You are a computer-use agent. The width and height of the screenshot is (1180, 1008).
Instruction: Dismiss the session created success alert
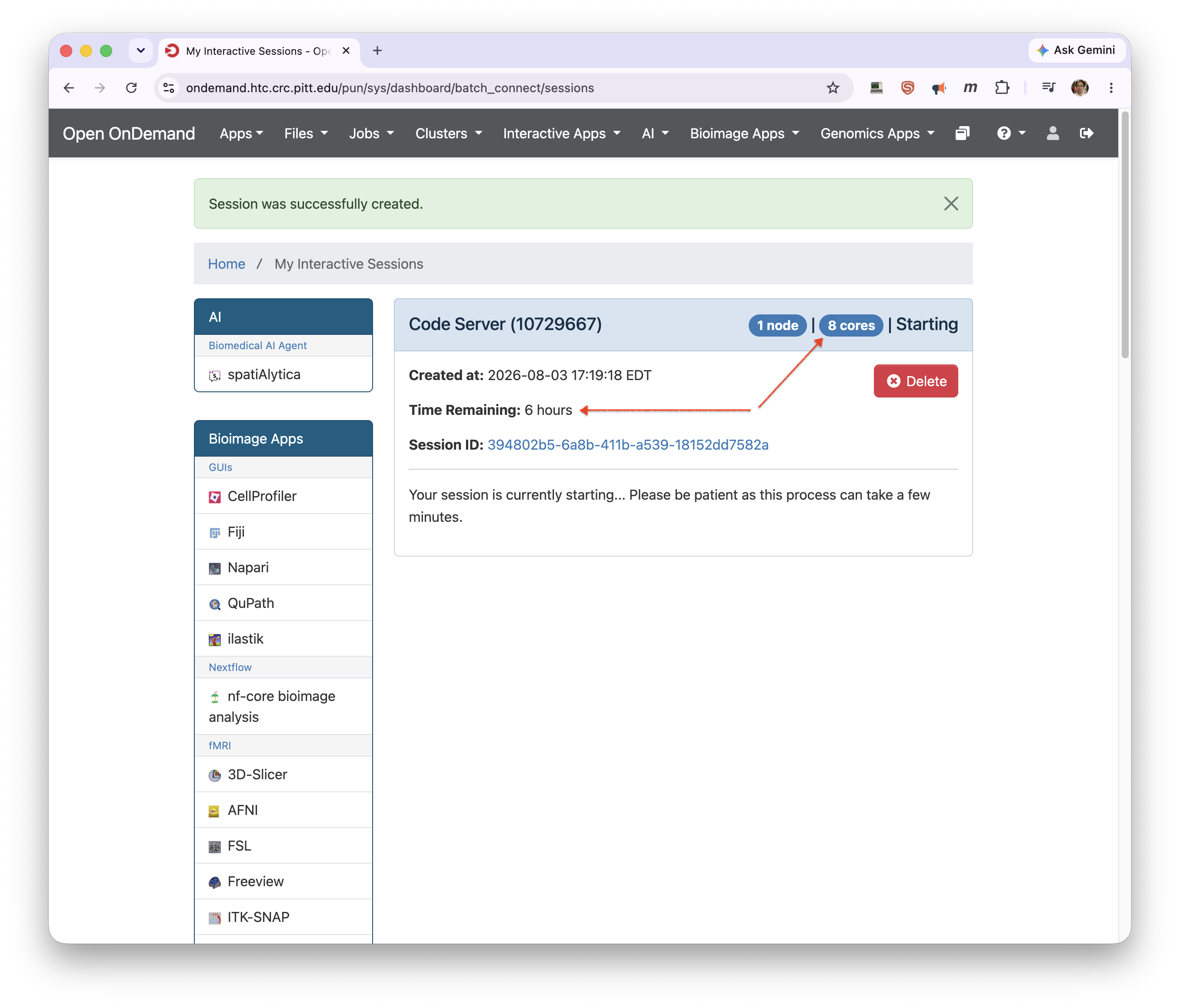(950, 204)
